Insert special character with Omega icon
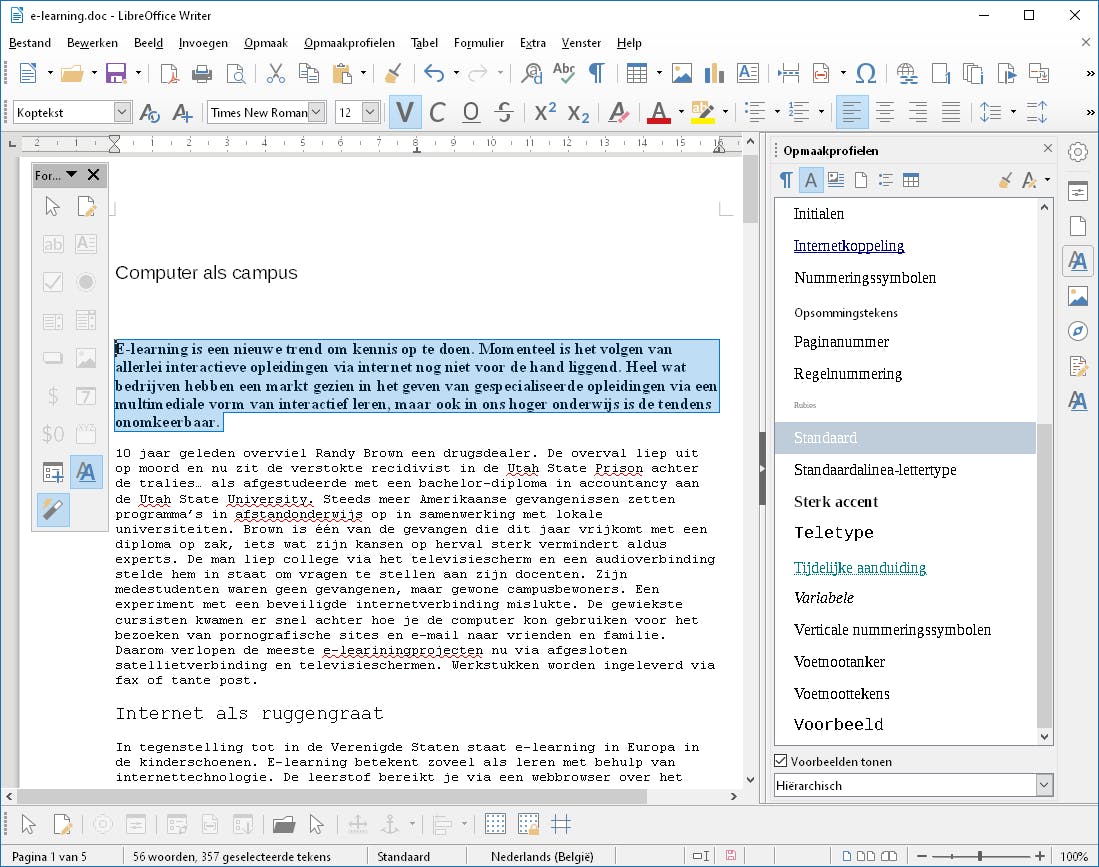 [866, 73]
